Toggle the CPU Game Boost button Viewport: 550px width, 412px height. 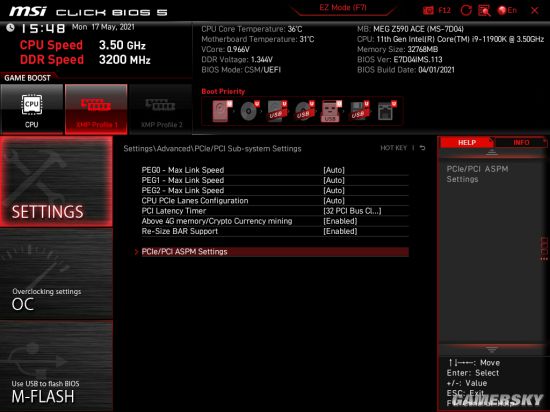coord(32,109)
